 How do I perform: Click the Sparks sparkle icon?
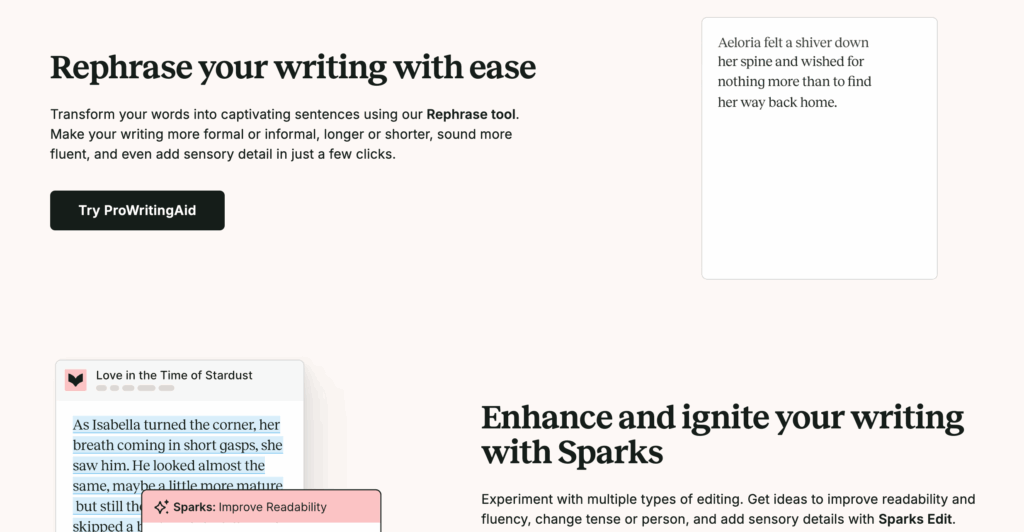(x=161, y=507)
